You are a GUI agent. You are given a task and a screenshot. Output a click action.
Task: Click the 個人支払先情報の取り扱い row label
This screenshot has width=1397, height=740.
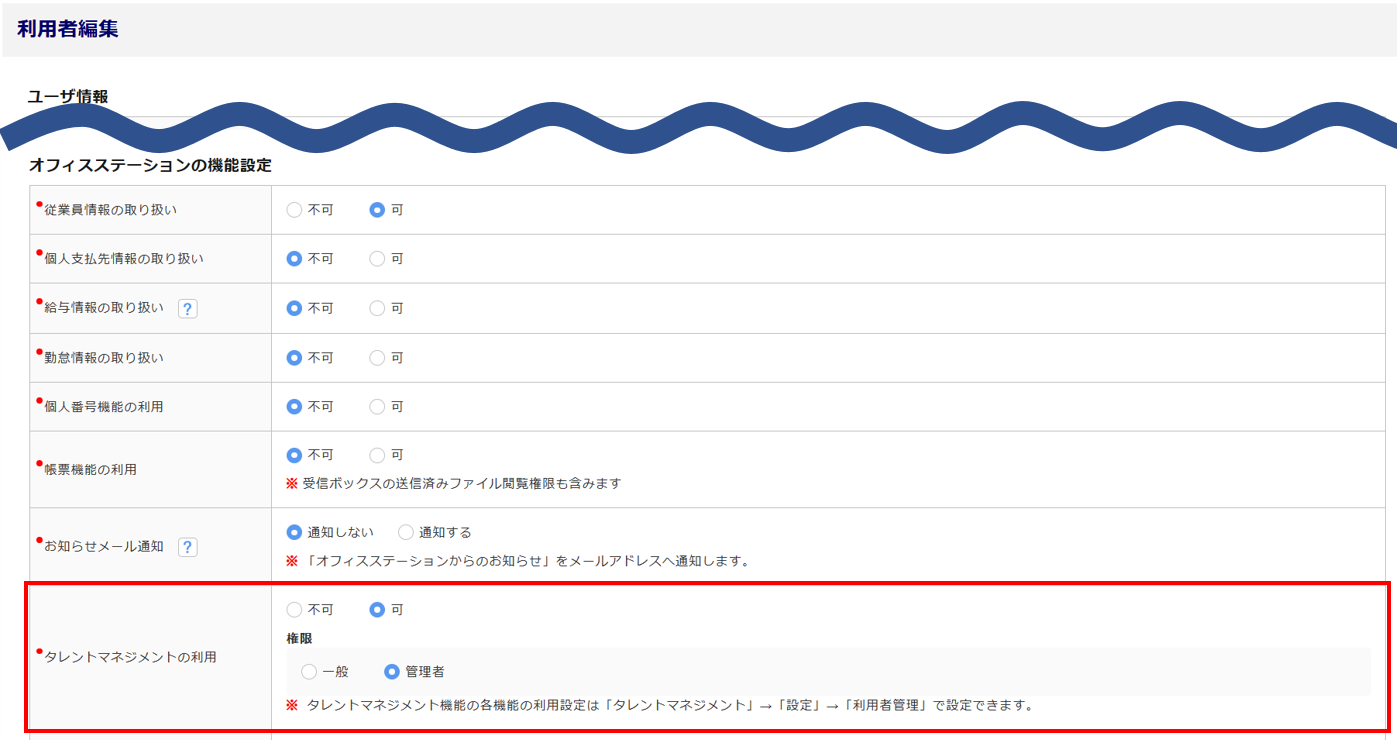[x=124, y=259]
